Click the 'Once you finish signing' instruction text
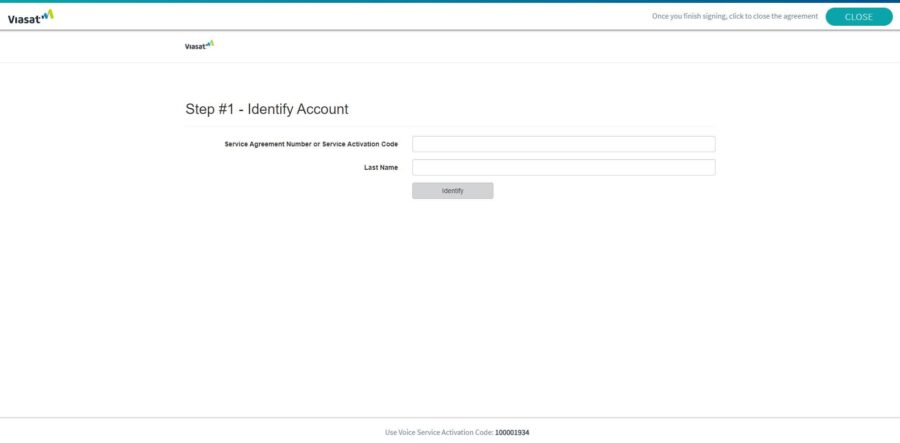 coord(735,16)
